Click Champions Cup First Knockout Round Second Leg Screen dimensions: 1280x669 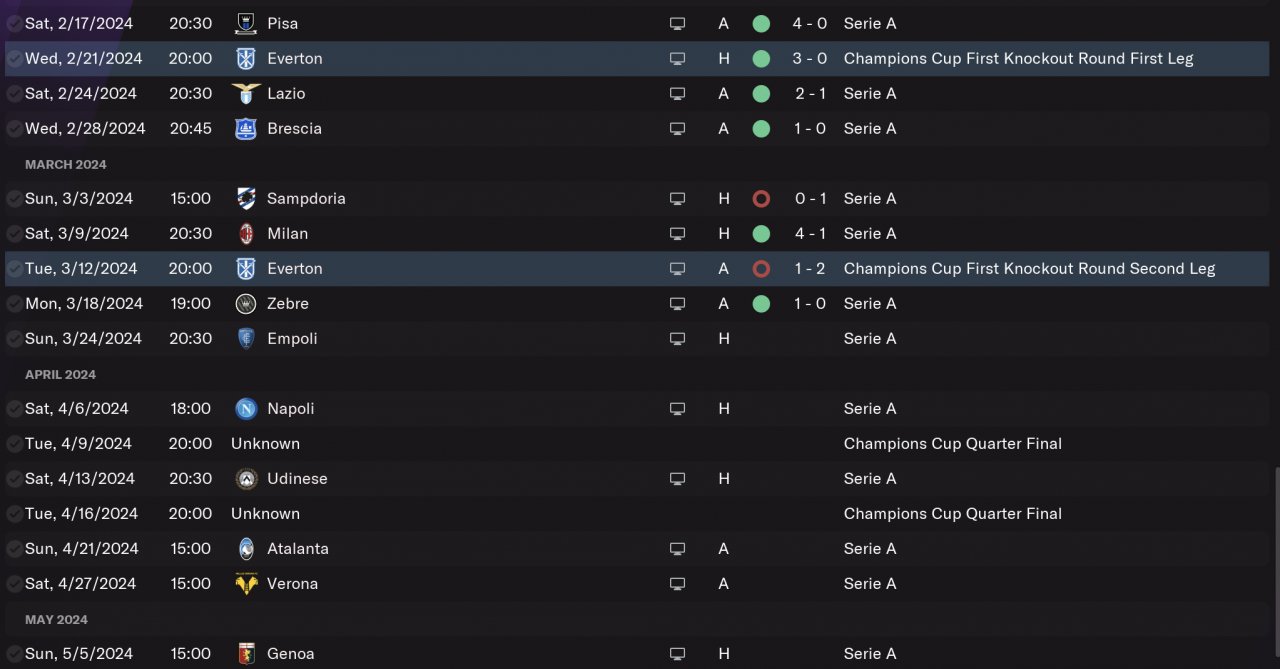[x=1029, y=268]
